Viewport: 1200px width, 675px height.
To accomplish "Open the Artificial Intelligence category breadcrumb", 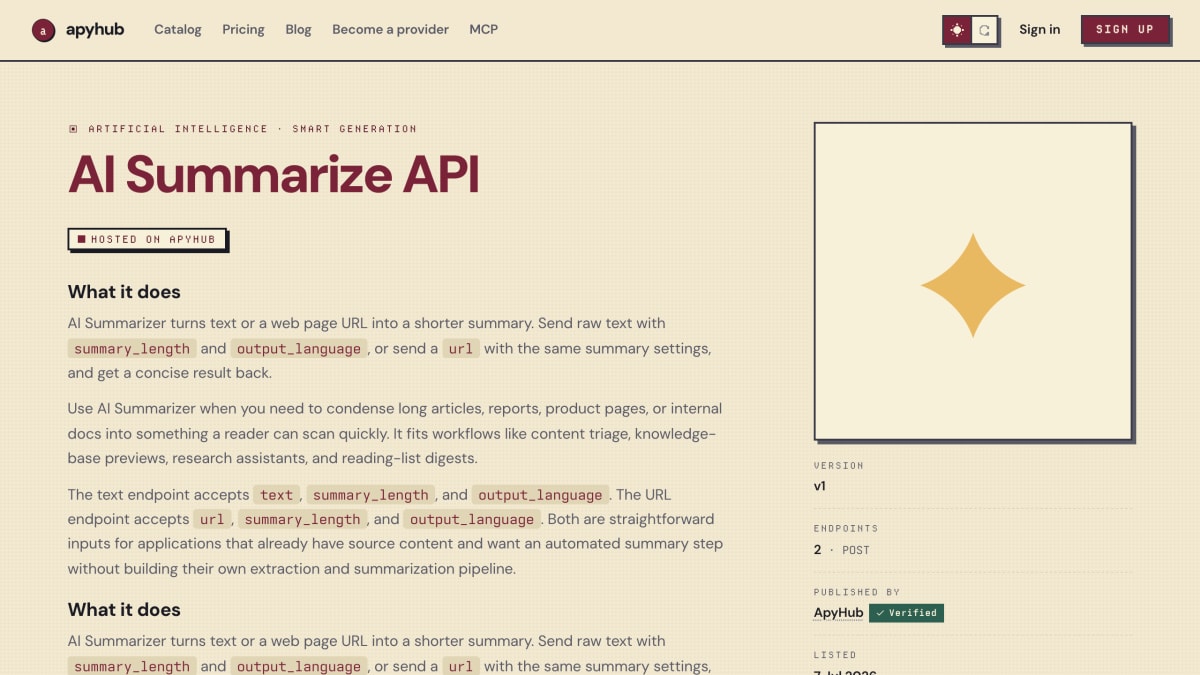I will pos(178,129).
